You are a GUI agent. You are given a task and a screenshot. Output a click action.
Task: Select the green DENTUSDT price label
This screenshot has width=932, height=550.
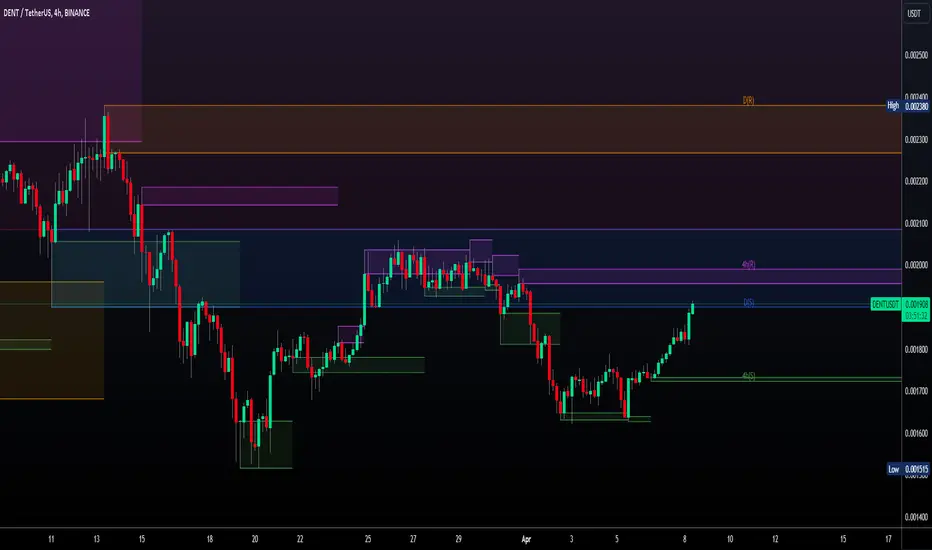pos(885,304)
